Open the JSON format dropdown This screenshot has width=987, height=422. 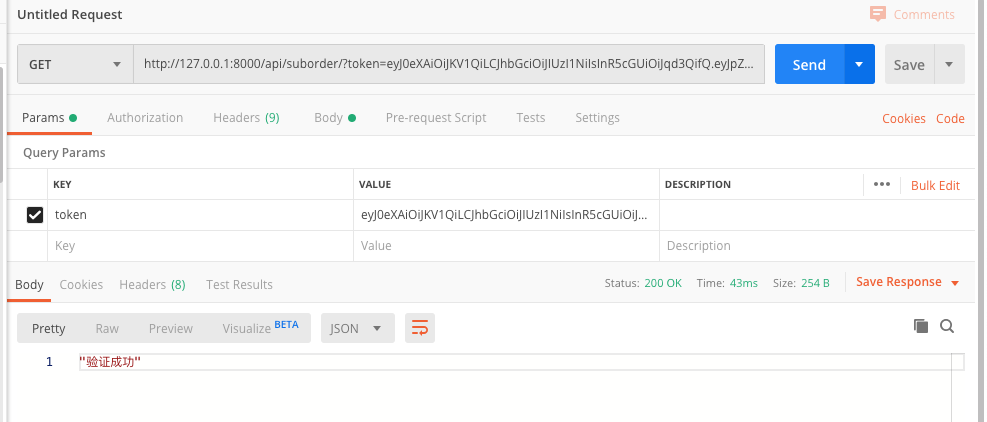[358, 328]
